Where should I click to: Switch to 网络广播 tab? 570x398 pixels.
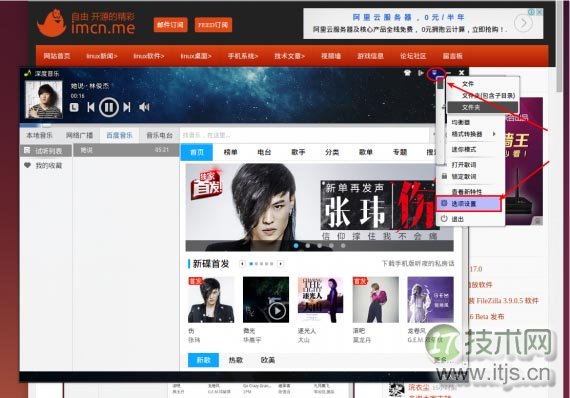79,136
